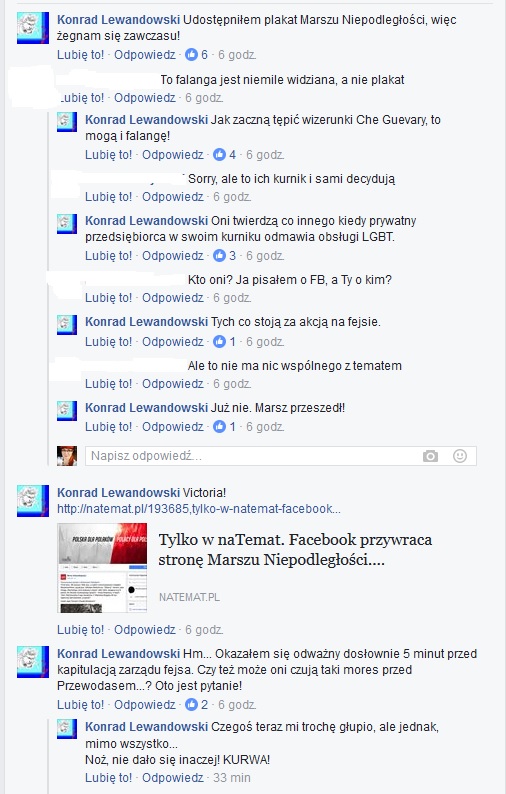This screenshot has width=506, height=794.
Task: Click like count icon showing 6
Action: tap(191, 55)
